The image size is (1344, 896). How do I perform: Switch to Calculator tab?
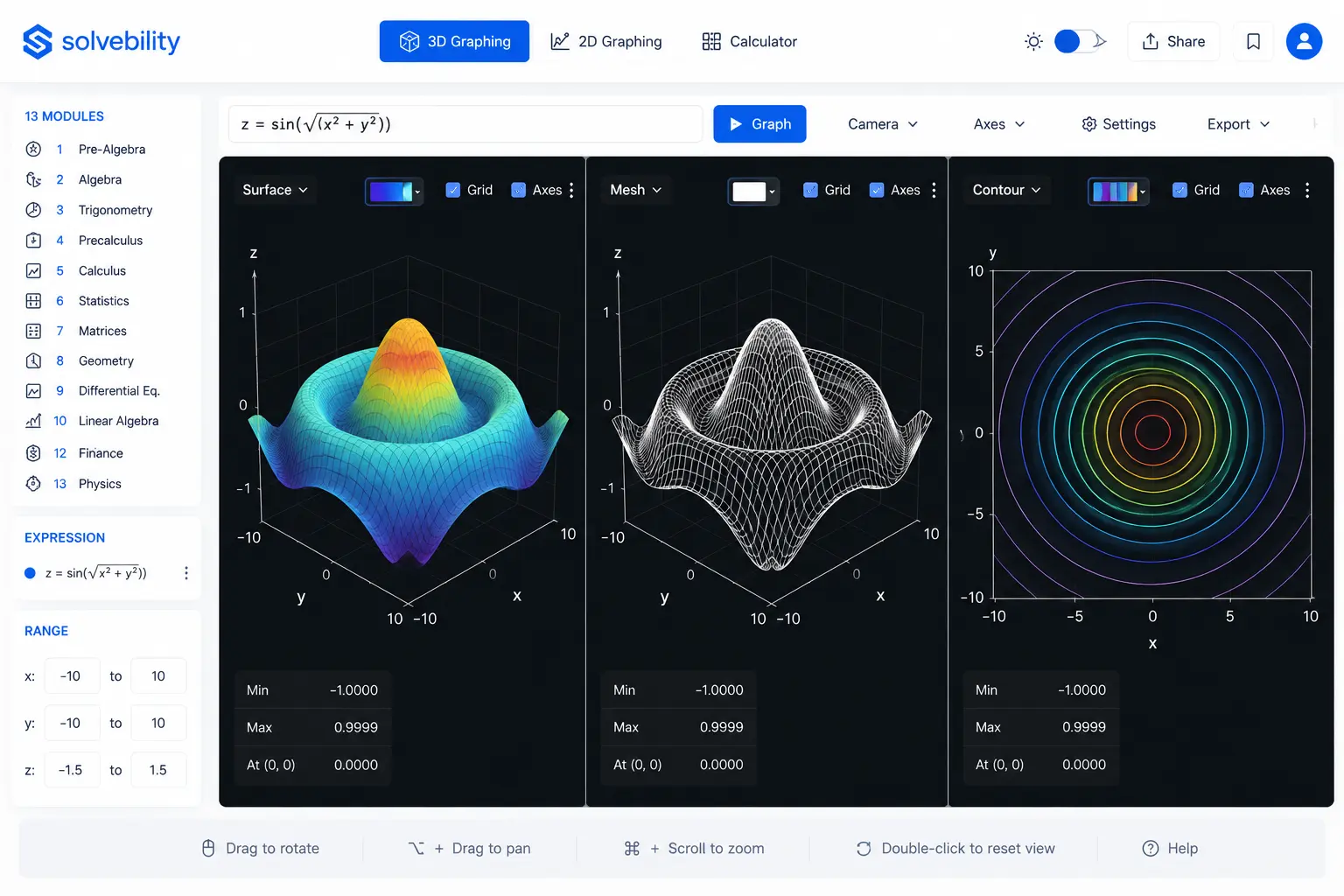(x=750, y=41)
